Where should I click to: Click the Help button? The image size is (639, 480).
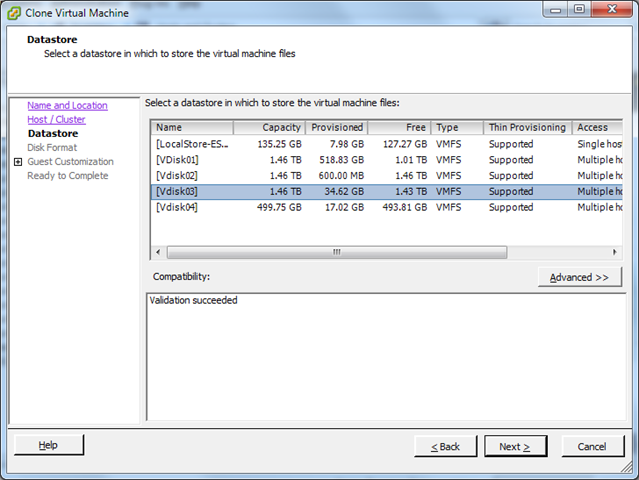[49, 445]
